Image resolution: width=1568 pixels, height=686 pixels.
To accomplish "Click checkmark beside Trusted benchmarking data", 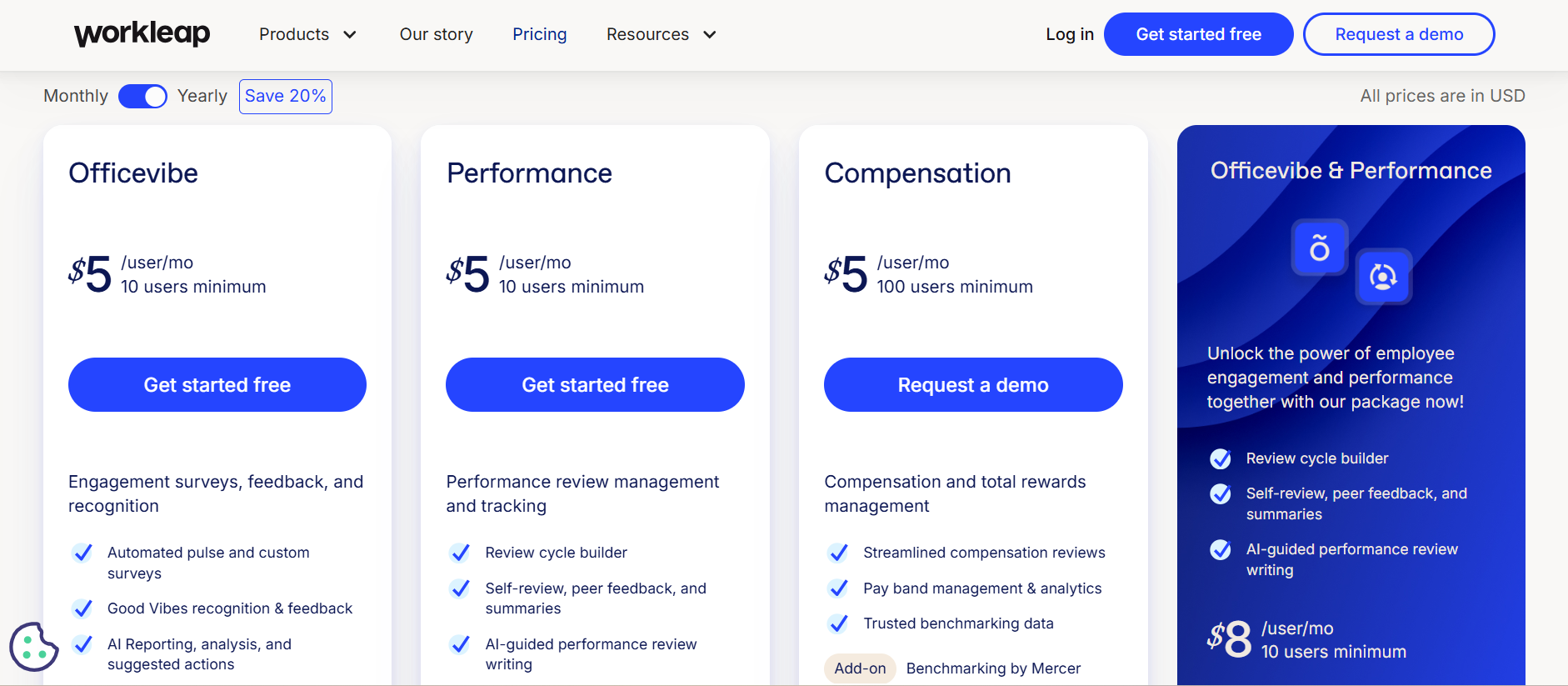I will point(838,623).
